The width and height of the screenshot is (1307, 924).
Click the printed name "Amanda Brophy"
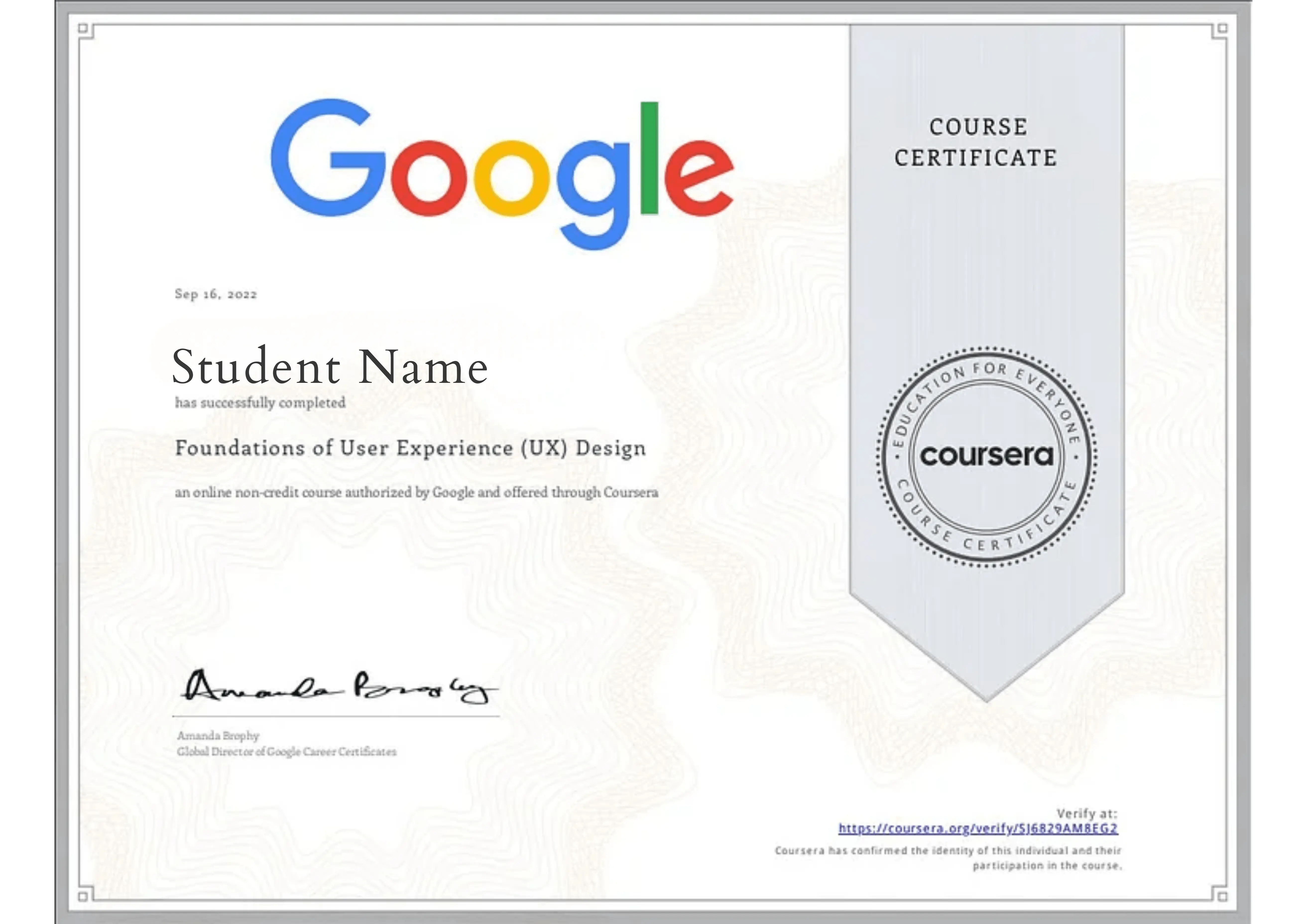pos(218,736)
